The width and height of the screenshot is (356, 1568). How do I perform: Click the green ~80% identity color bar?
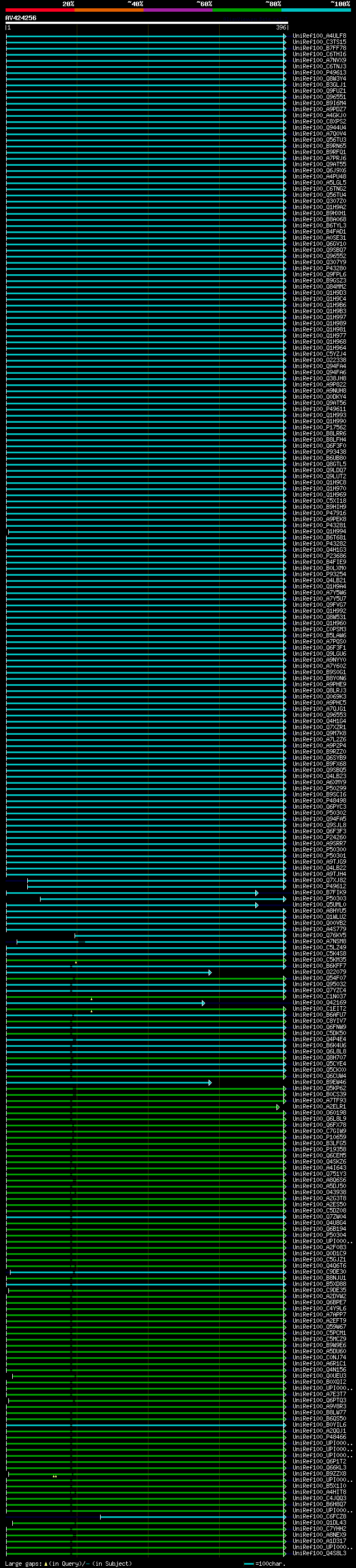pyautogui.click(x=247, y=10)
